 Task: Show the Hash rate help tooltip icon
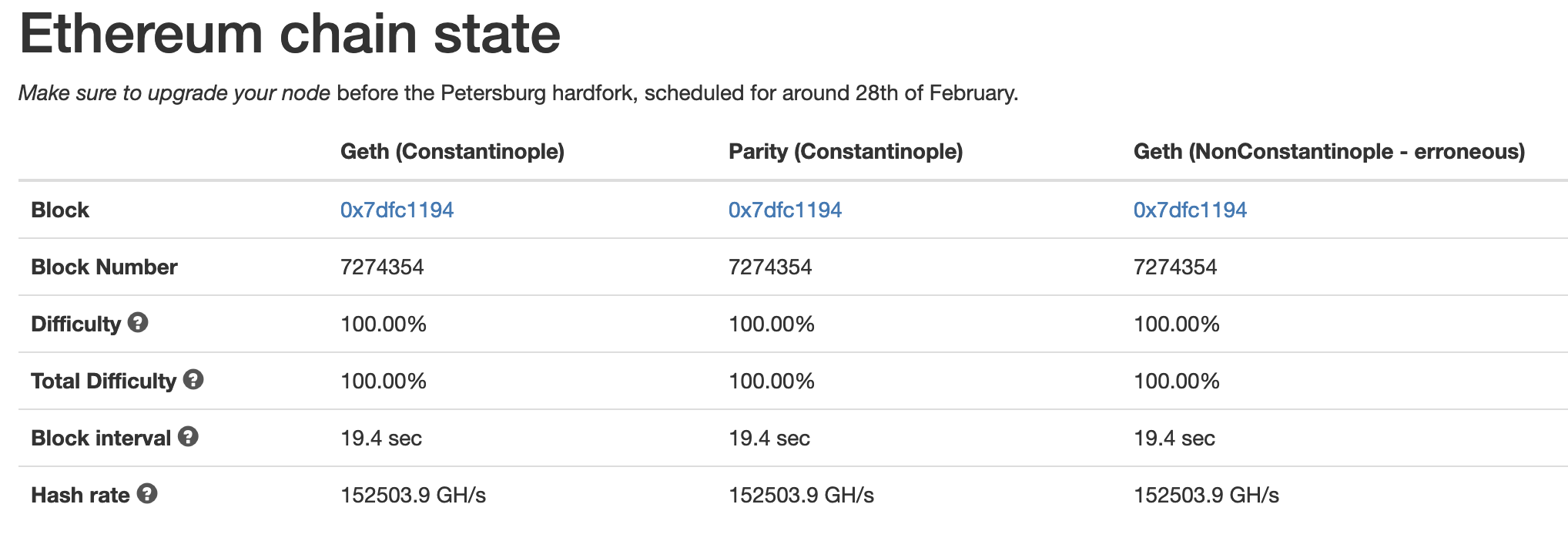(147, 494)
